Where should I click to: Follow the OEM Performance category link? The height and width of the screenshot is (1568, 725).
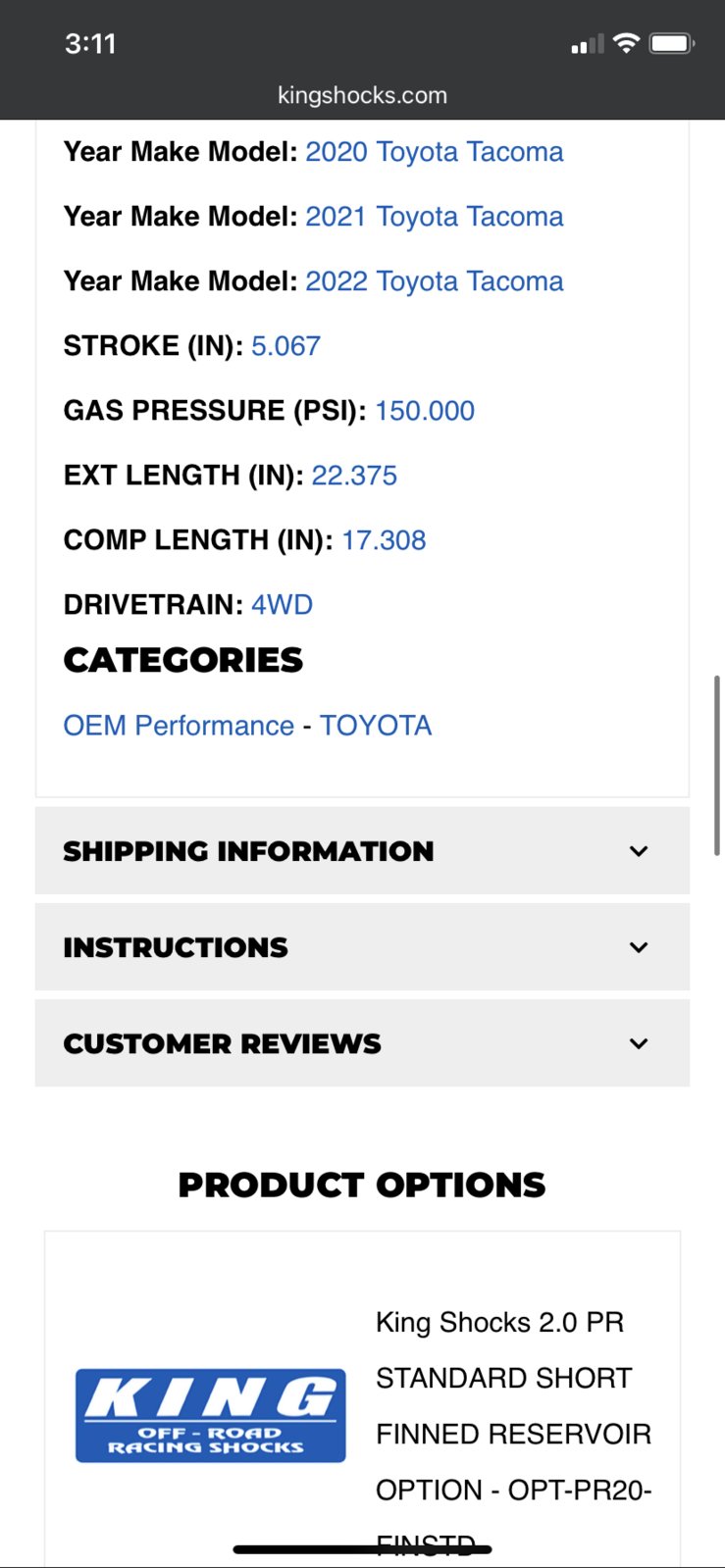179,726
